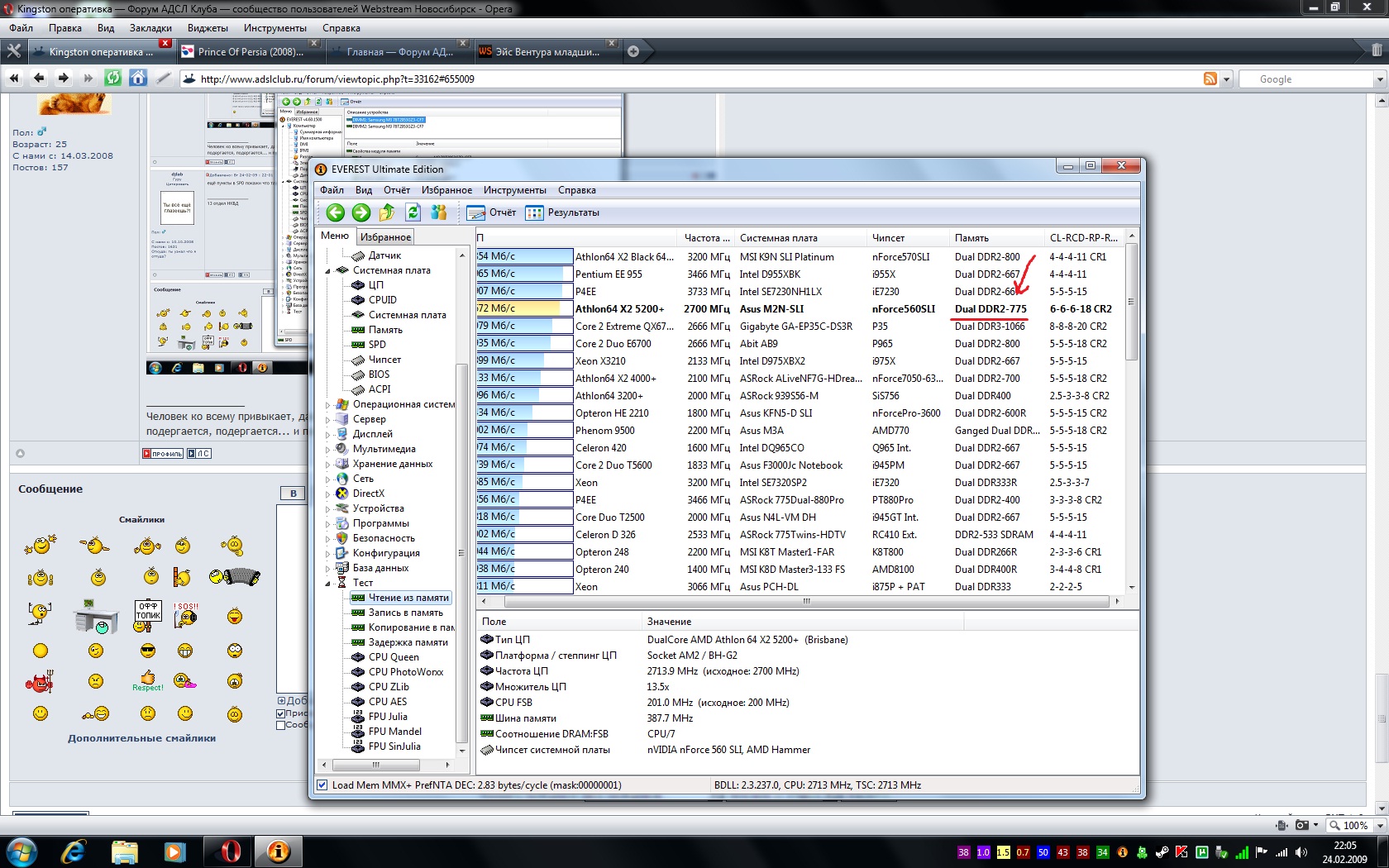This screenshot has height=868, width=1389.
Task: Expand the Мультимедиа tree node
Action: coord(327,450)
